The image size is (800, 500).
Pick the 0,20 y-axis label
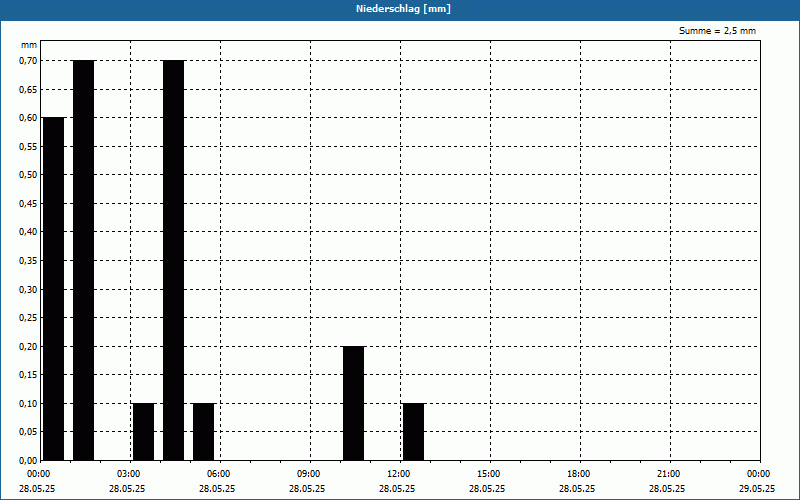click(28, 346)
